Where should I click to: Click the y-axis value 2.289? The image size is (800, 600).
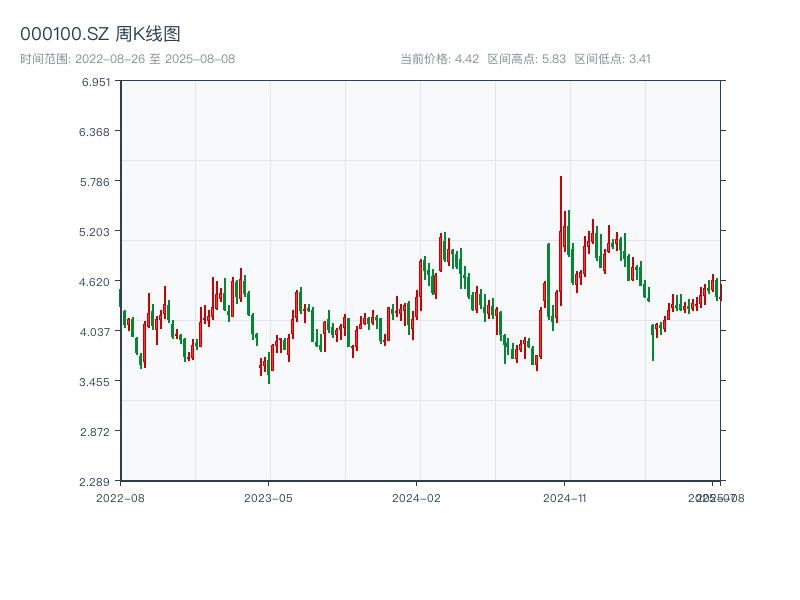coord(94,482)
